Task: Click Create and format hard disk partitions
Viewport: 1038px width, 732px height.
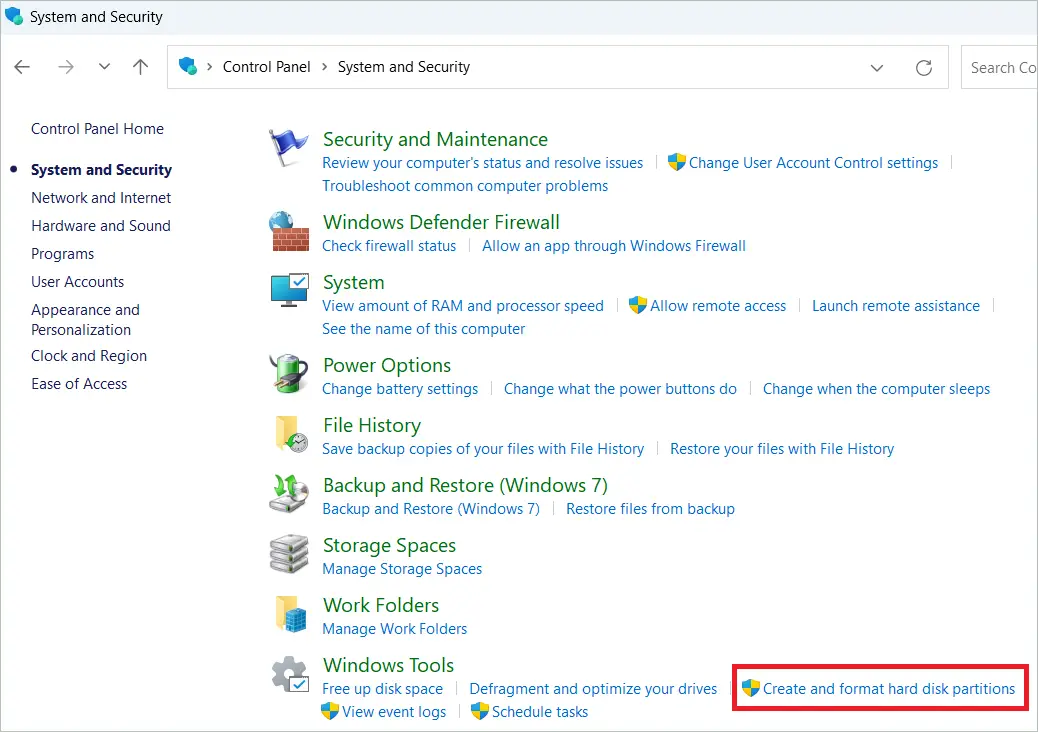Action: [888, 689]
